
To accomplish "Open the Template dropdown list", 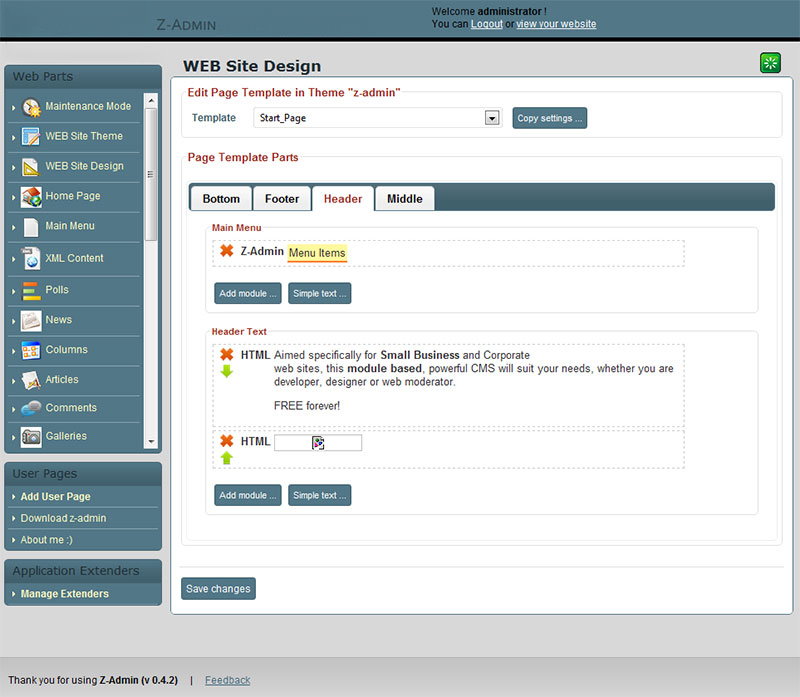I will [491, 118].
